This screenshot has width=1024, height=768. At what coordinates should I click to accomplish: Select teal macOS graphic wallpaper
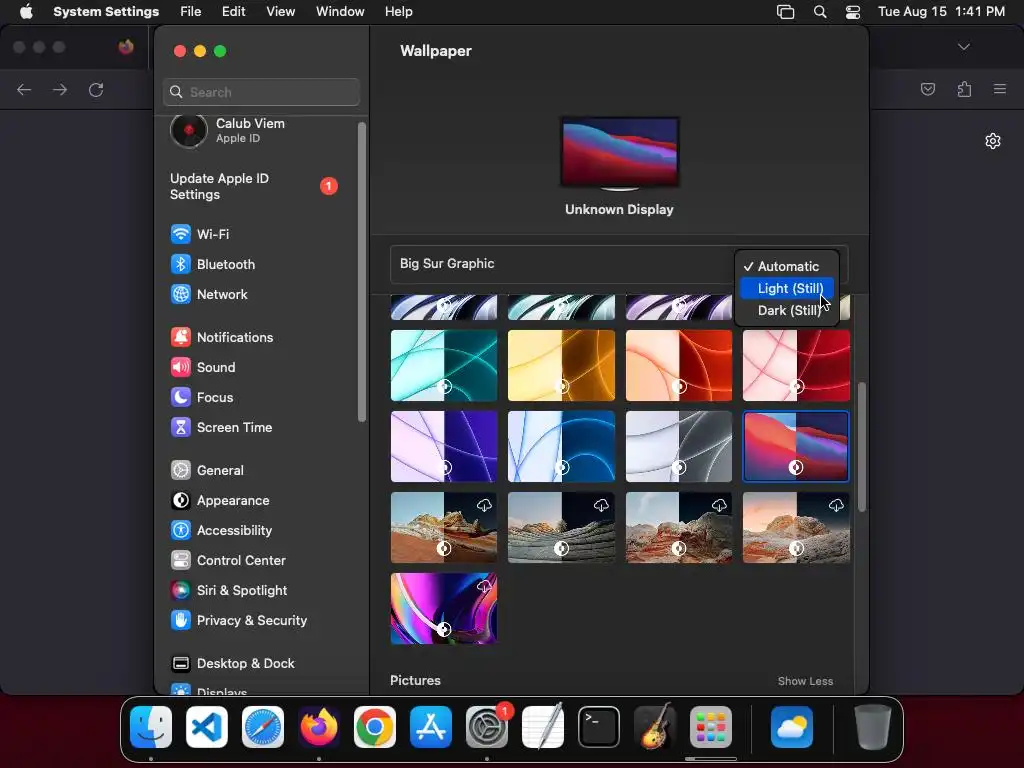(443, 365)
